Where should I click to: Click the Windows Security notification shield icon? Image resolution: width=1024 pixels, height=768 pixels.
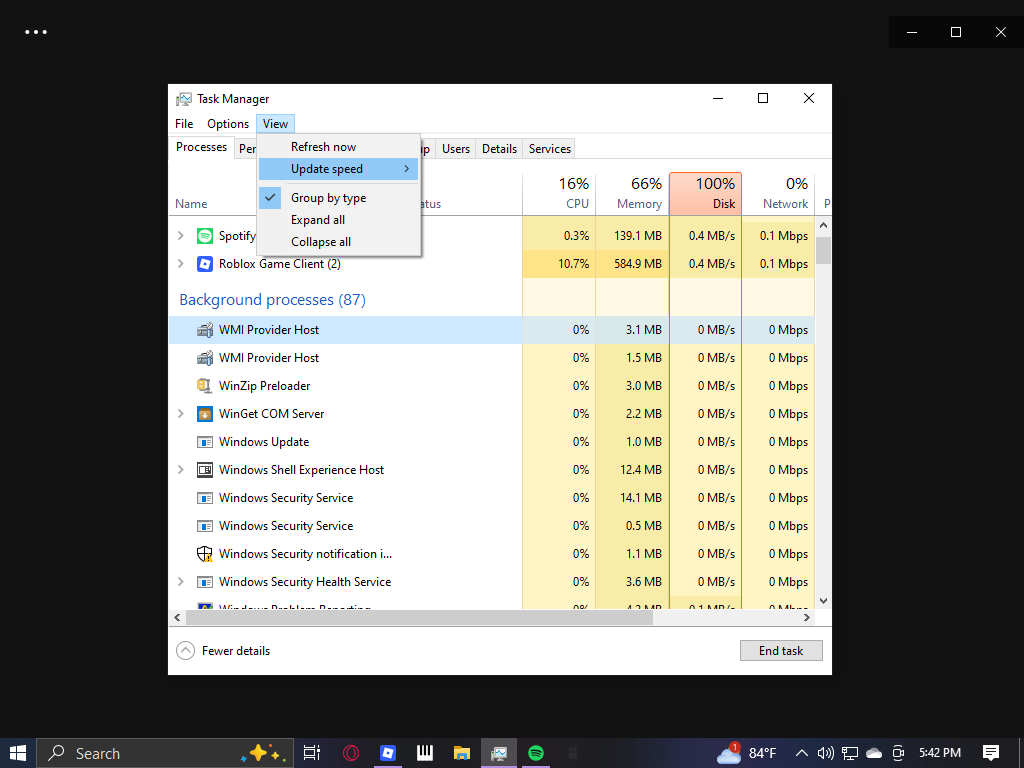pos(205,554)
